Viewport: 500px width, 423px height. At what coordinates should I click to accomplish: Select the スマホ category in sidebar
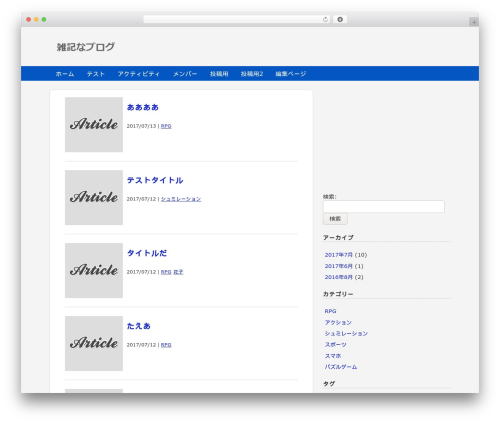point(333,356)
